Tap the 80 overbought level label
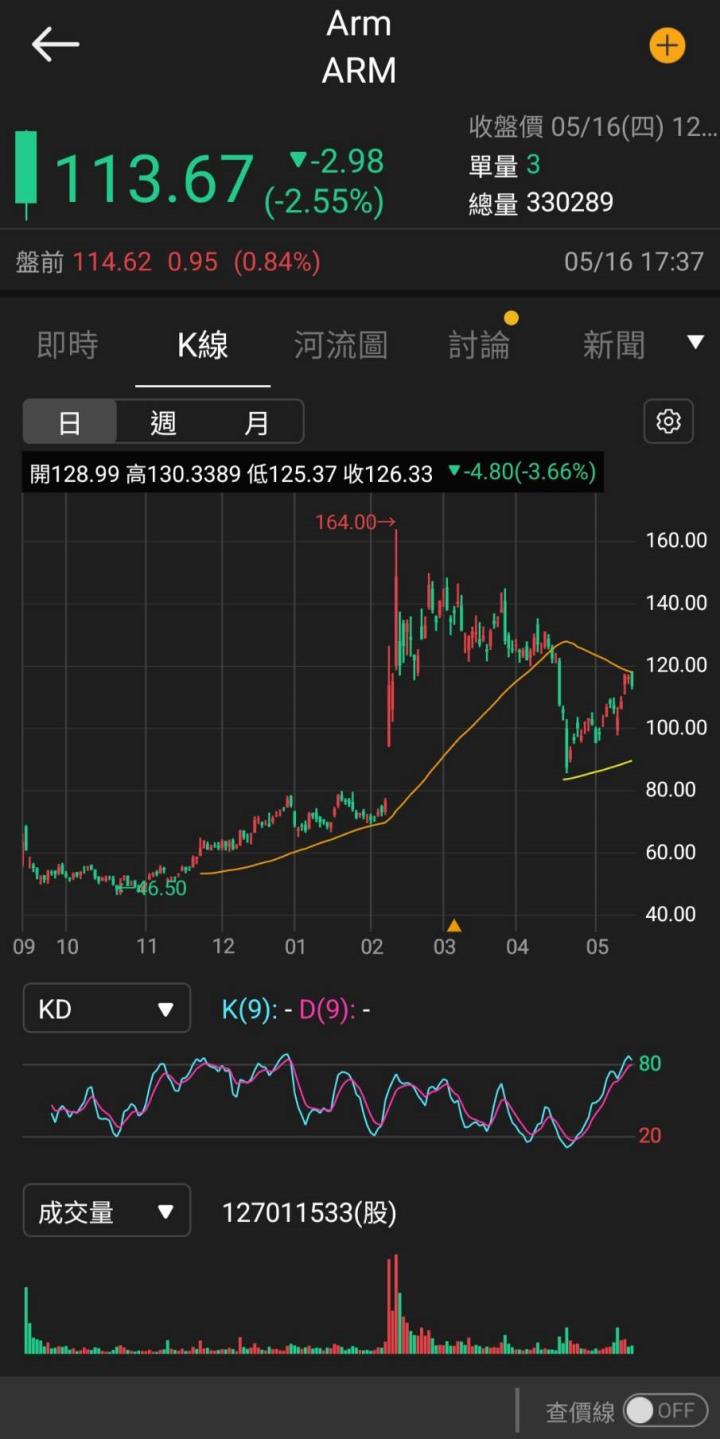This screenshot has height=1439, width=720. 650,1064
